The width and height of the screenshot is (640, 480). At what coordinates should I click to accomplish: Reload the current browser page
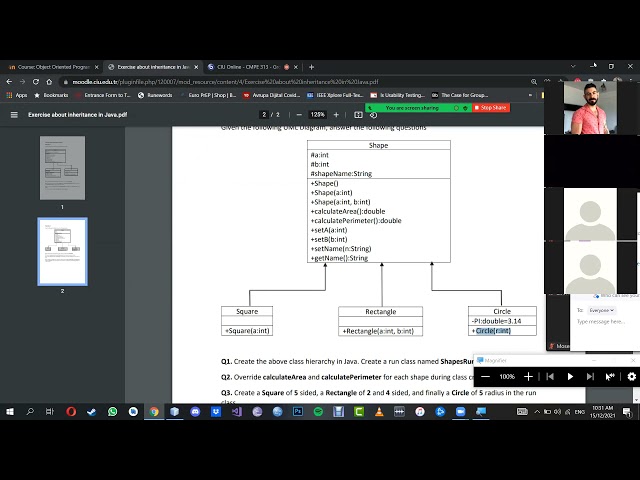click(x=36, y=82)
